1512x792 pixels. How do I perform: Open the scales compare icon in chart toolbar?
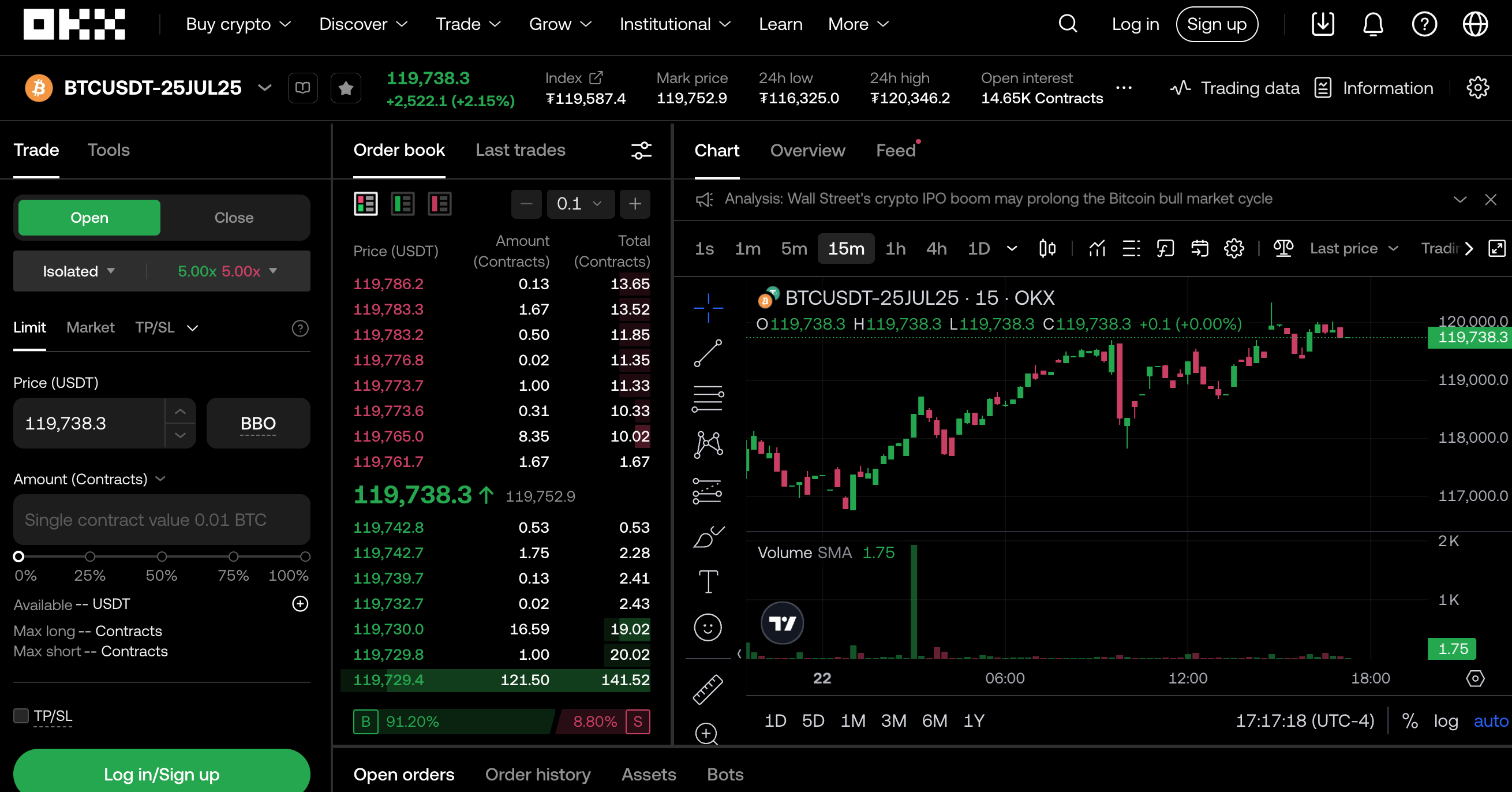(x=1283, y=248)
